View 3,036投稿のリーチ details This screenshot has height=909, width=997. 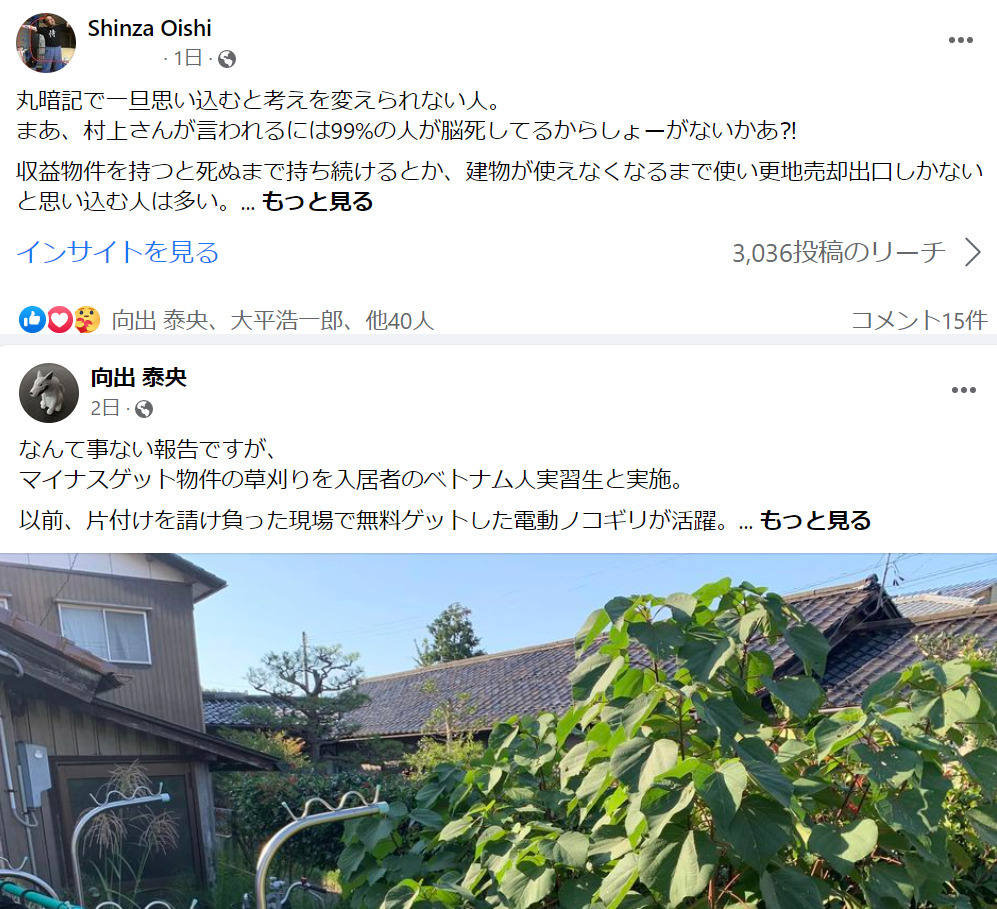(x=839, y=253)
